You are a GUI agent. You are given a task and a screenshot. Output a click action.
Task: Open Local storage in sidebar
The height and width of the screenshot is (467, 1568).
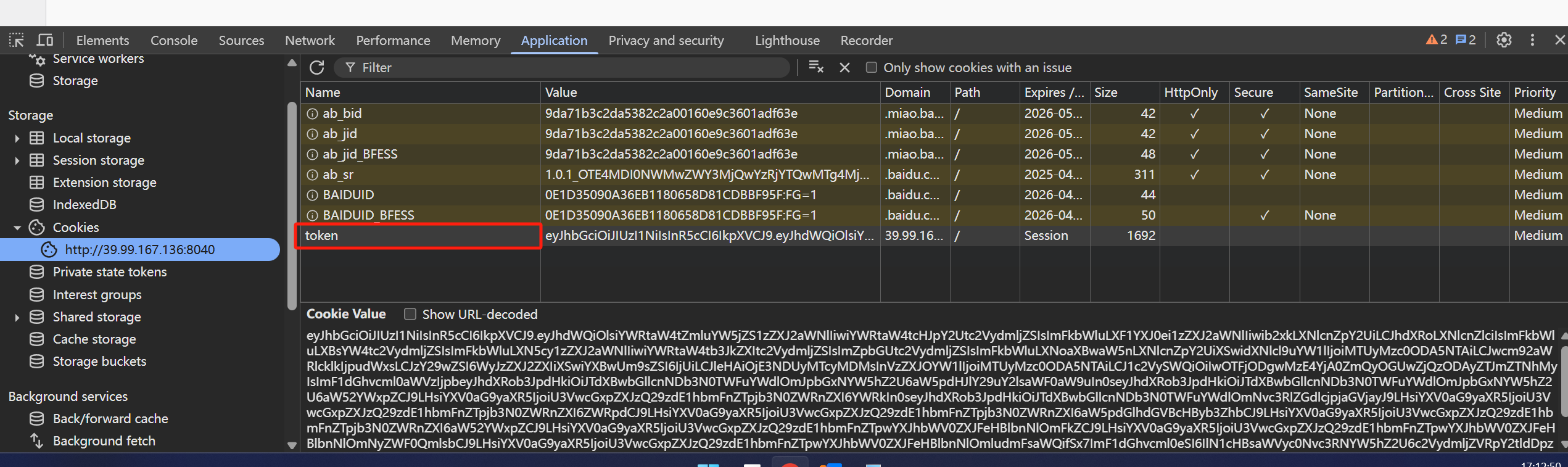pos(91,138)
